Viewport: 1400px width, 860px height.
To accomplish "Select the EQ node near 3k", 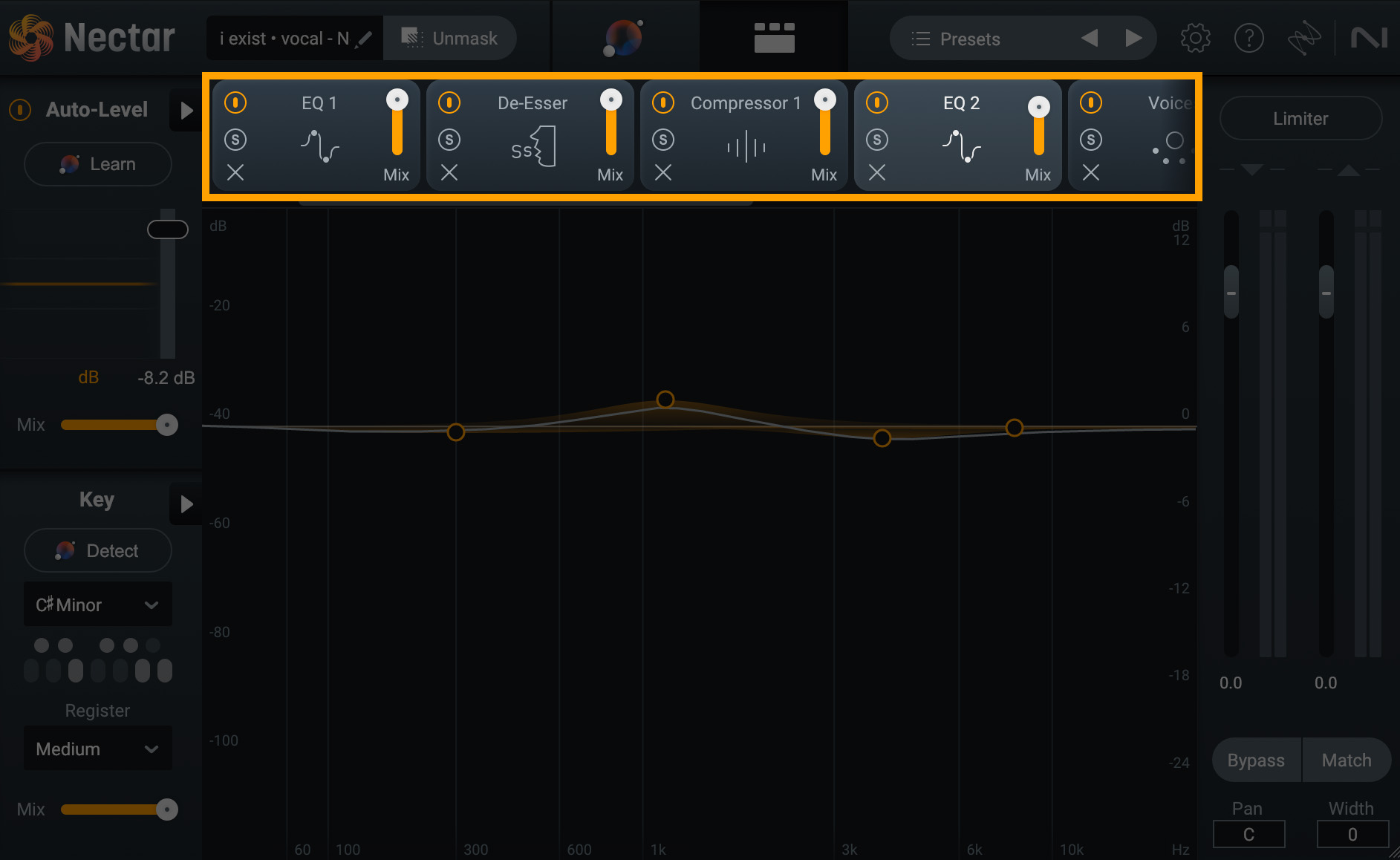I will [882, 438].
